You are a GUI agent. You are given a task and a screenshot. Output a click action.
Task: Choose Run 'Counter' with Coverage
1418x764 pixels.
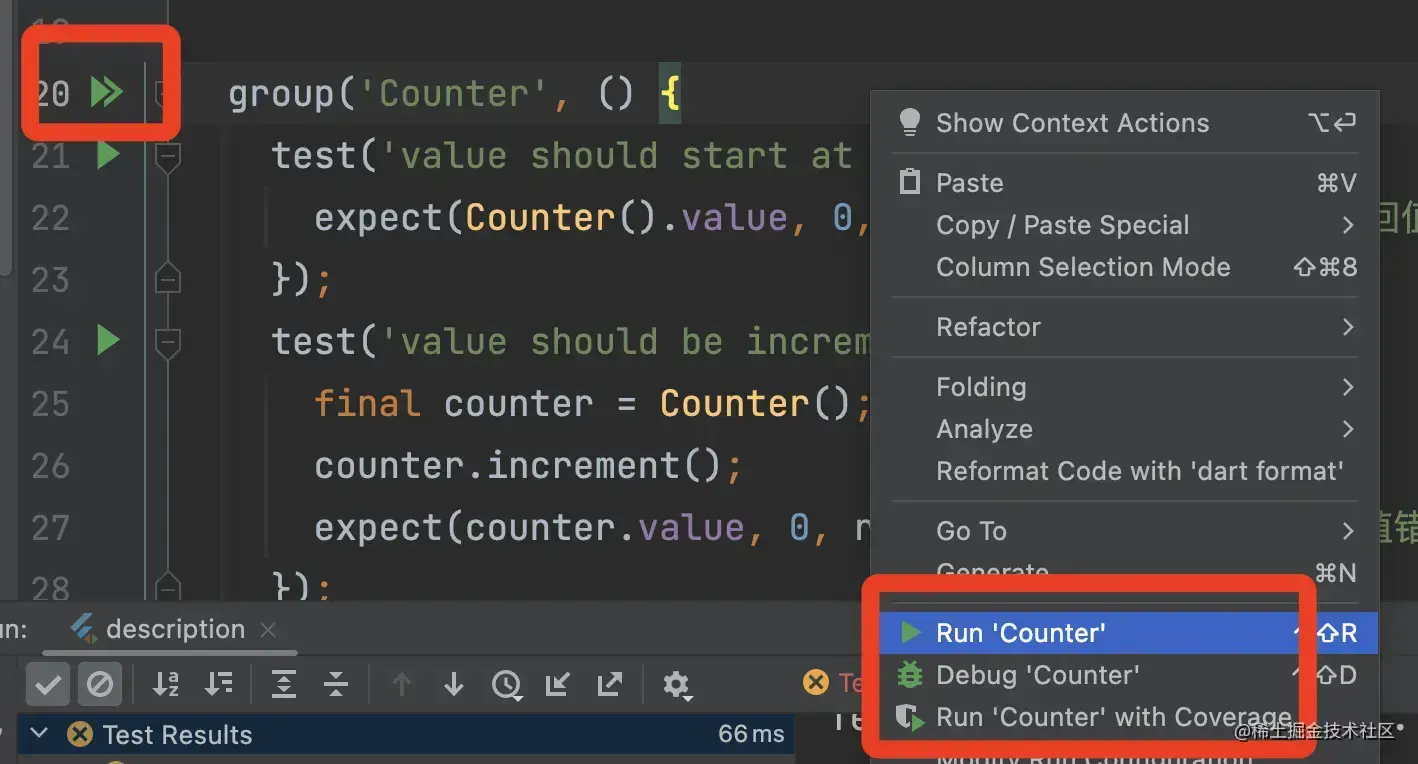[1127, 717]
